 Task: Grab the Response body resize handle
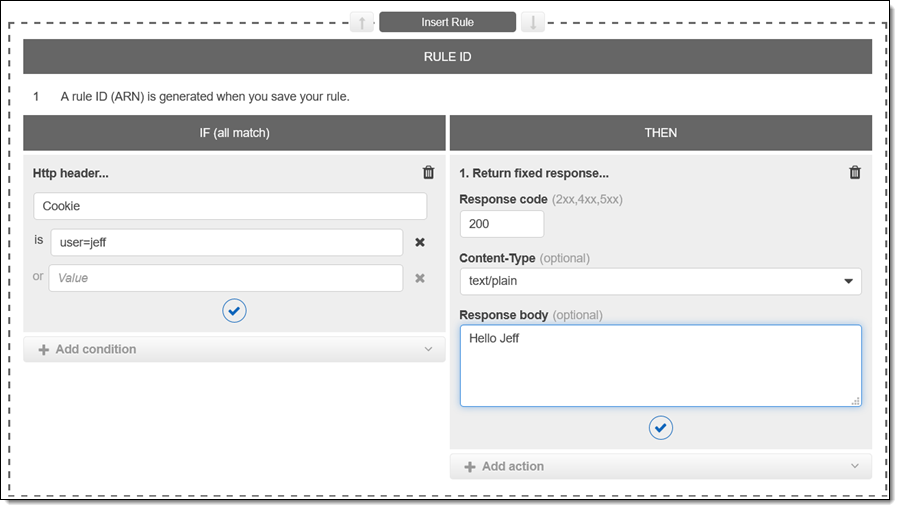[855, 400]
